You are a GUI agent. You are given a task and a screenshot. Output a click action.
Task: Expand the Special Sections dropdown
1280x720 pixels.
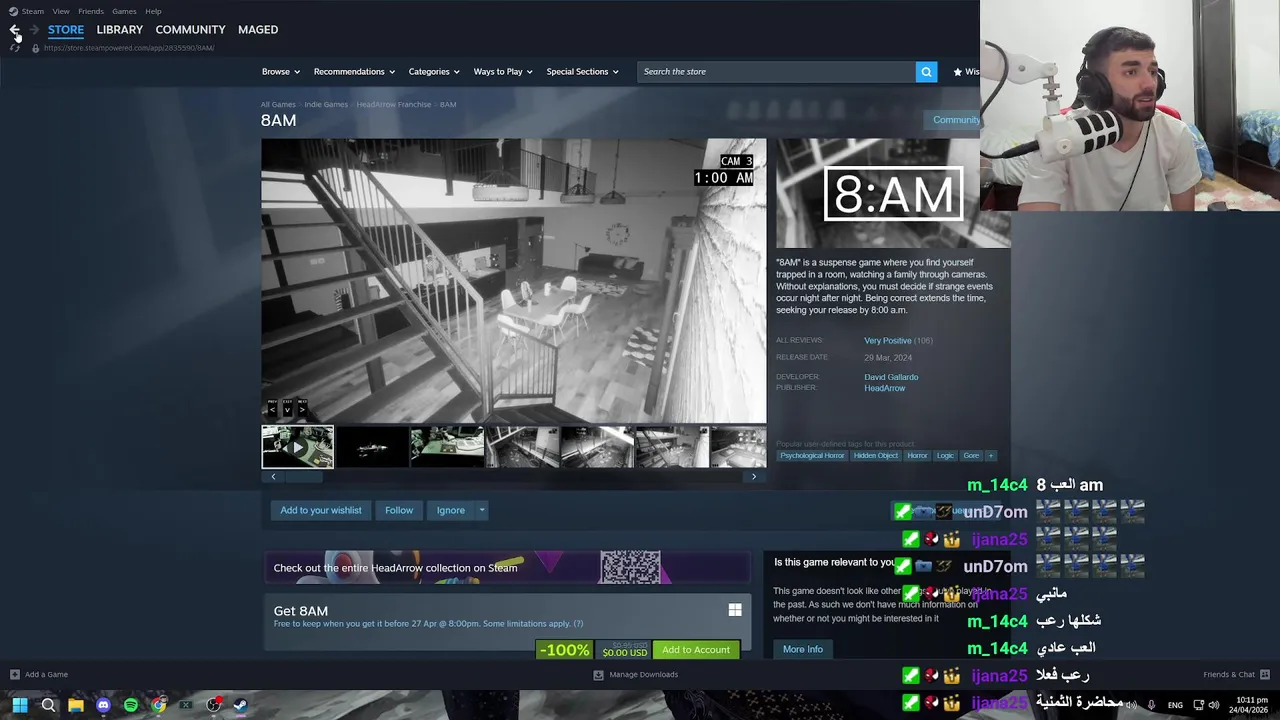coord(583,72)
